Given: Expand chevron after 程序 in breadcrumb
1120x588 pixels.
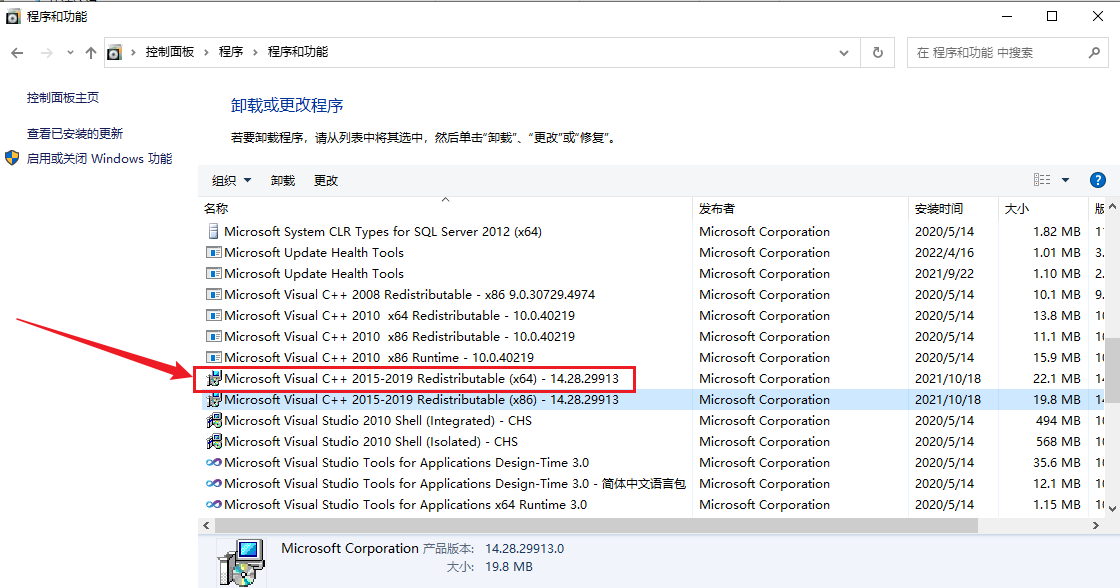Looking at the screenshot, I should point(256,52).
